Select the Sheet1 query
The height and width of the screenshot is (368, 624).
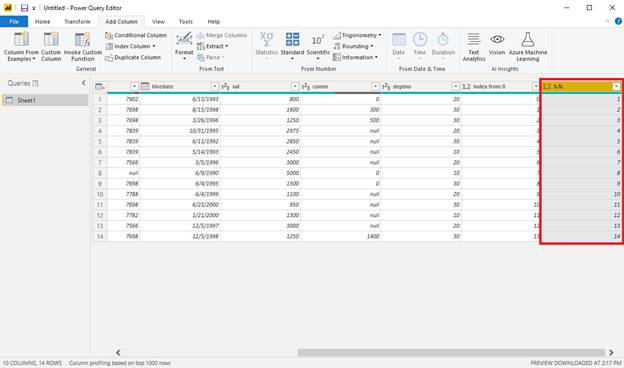coord(45,100)
